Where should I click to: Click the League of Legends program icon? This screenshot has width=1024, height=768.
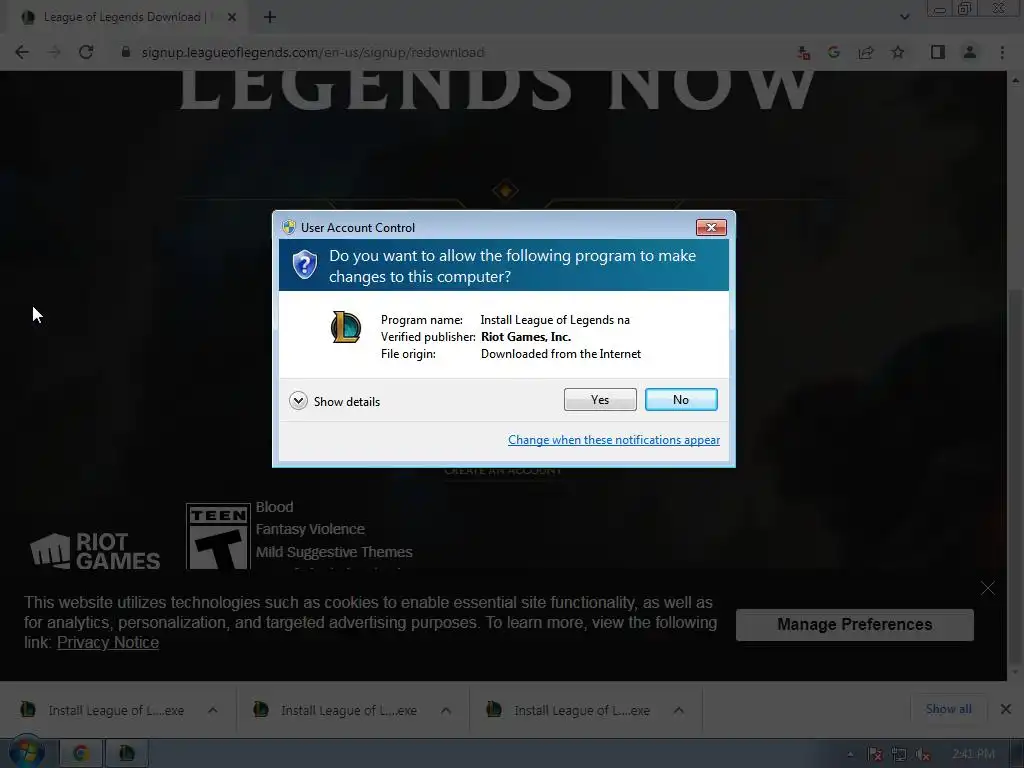click(x=345, y=327)
